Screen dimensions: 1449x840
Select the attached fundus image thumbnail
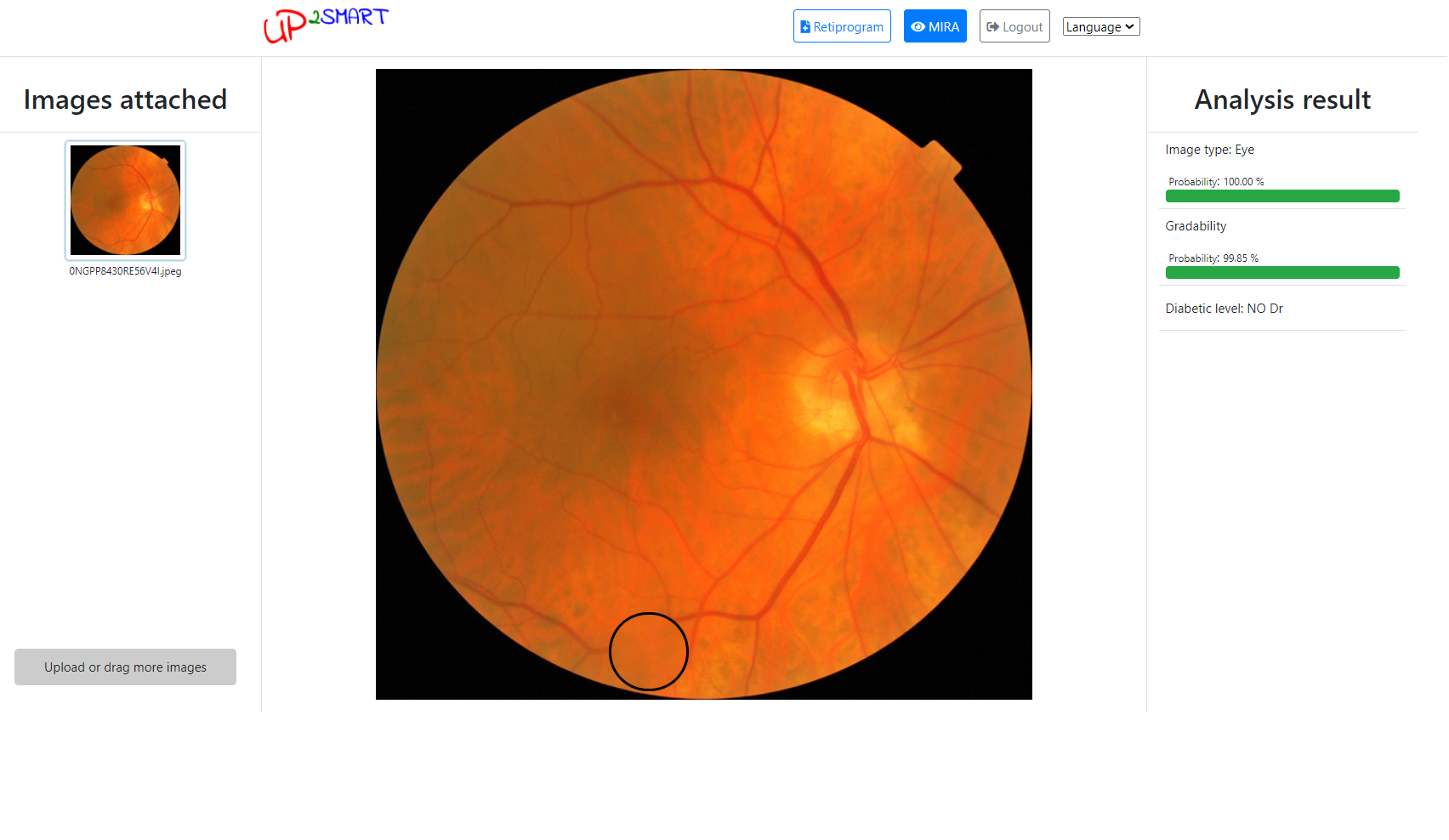coord(126,201)
